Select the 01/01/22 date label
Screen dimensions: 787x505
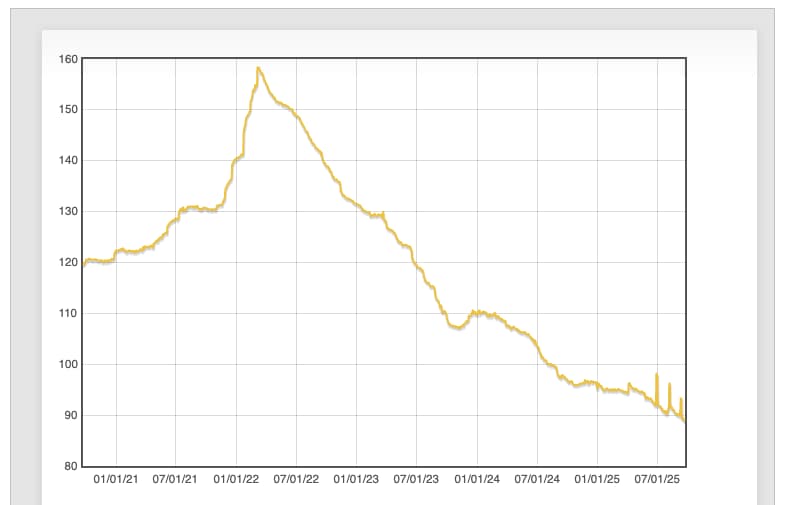236,479
